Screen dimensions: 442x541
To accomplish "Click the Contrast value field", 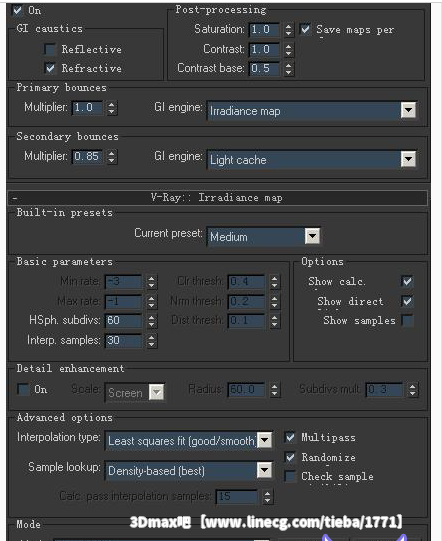I will 264,49.
